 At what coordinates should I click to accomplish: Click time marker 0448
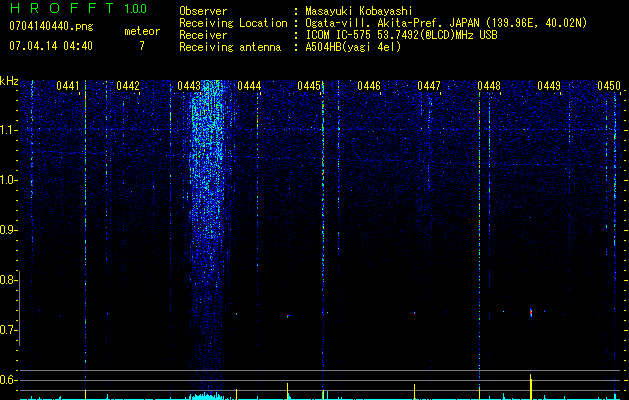click(x=489, y=86)
